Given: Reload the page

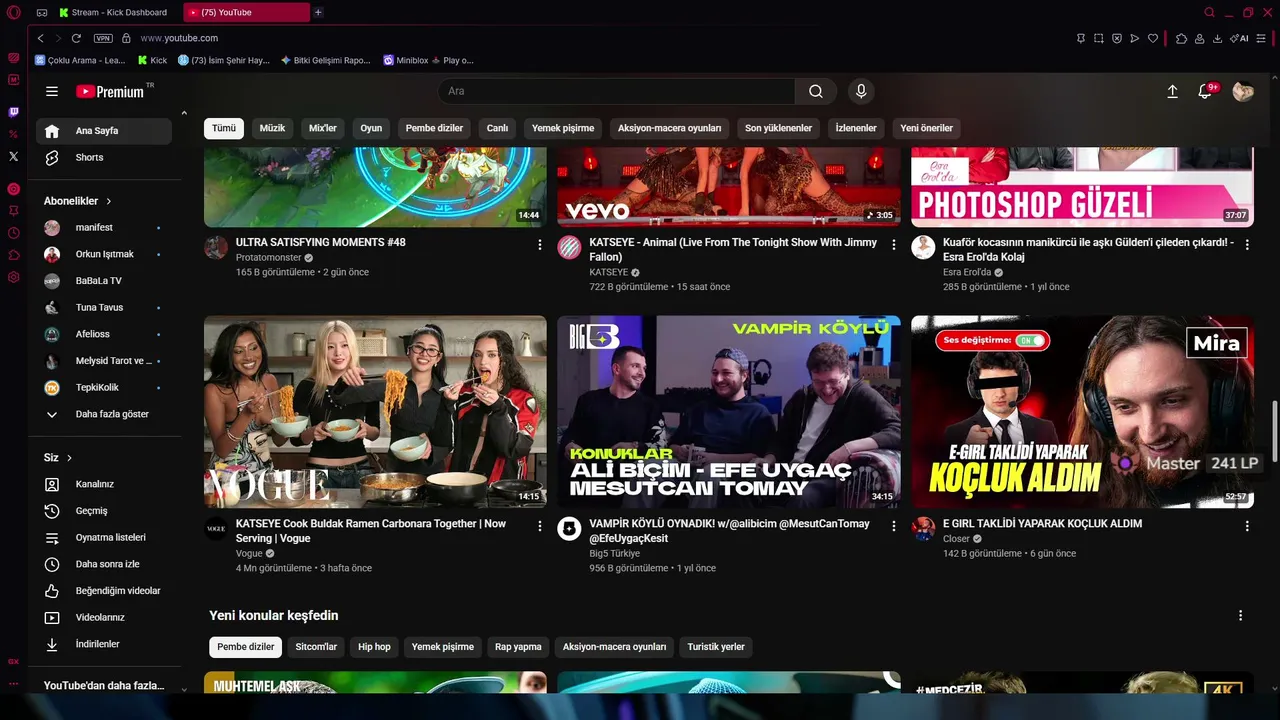Looking at the screenshot, I should tap(76, 38).
